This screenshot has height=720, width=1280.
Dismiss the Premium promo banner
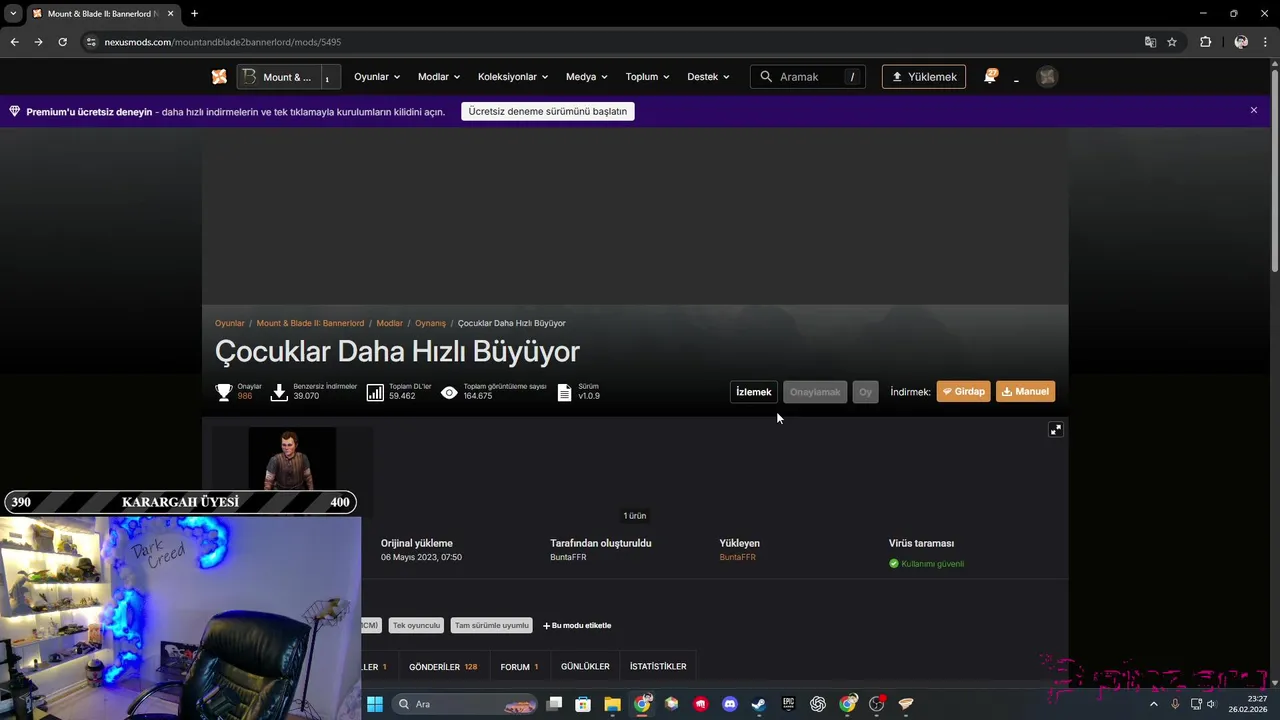[1254, 110]
